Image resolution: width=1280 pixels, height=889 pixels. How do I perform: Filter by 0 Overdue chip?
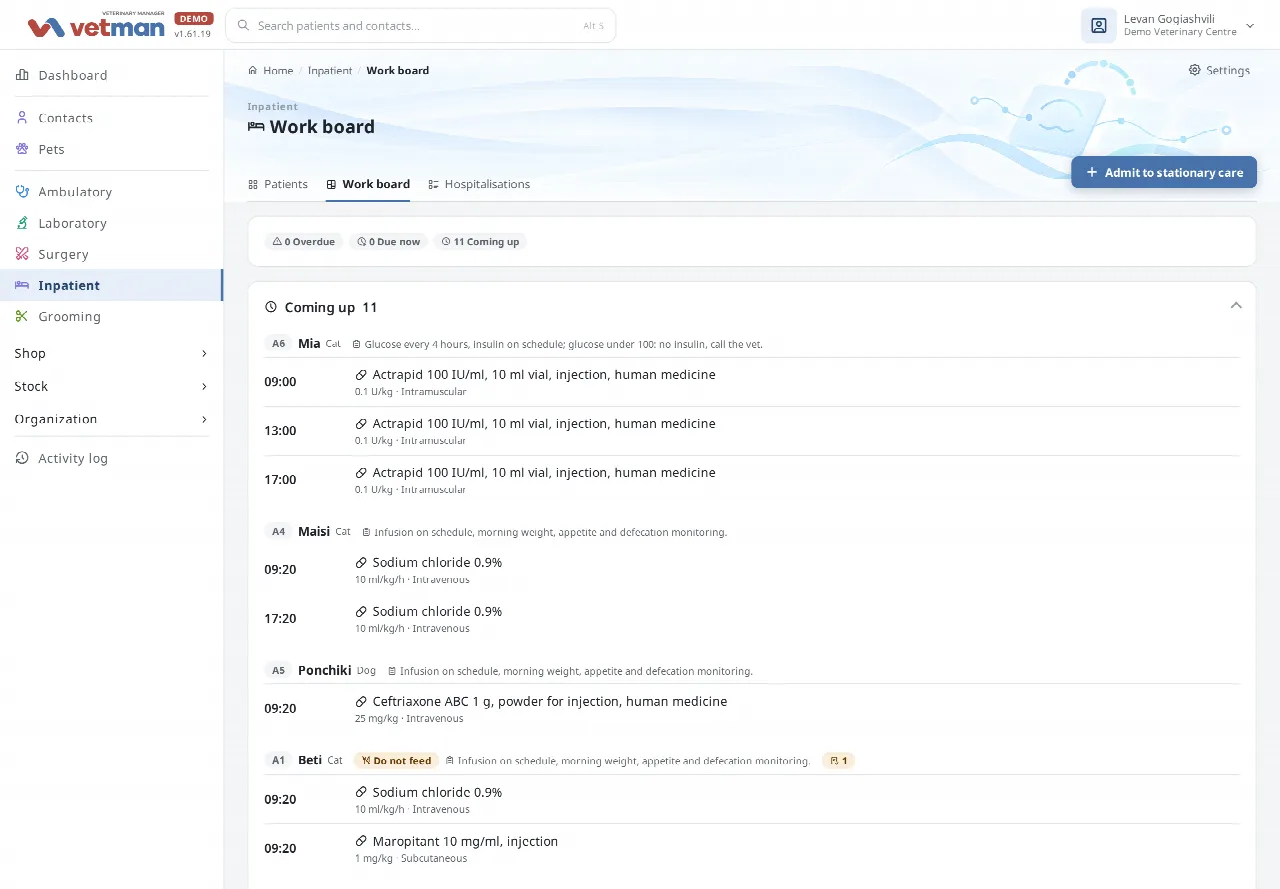coord(304,242)
